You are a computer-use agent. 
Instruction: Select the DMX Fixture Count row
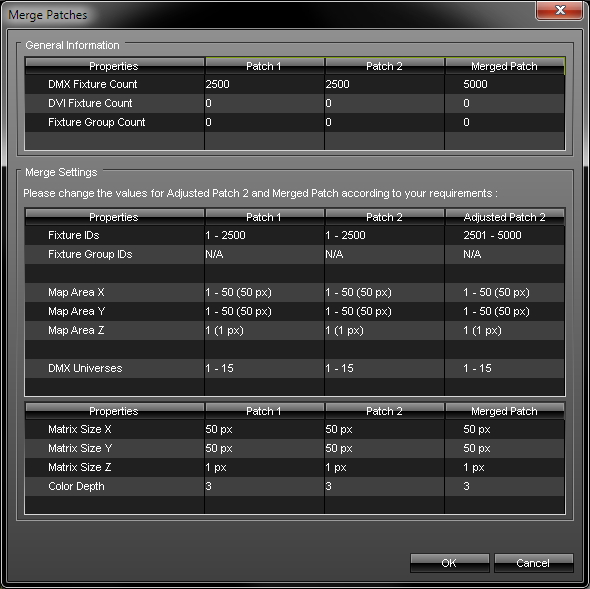pos(295,84)
